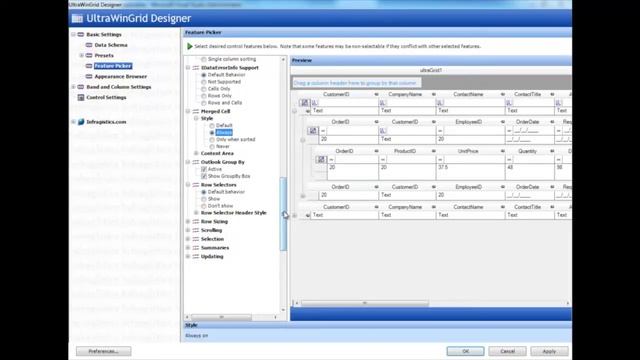The height and width of the screenshot is (360, 640).
Task: Collapse the Basic Settings tree node
Action: (73, 35)
